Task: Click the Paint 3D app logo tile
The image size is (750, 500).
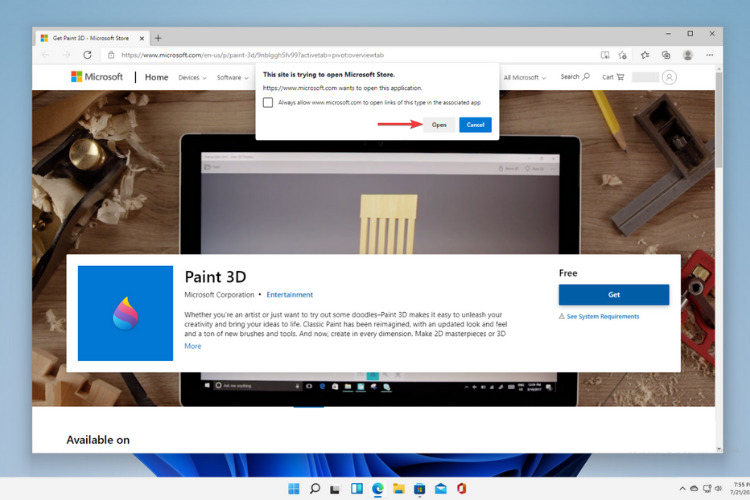Action: click(125, 313)
